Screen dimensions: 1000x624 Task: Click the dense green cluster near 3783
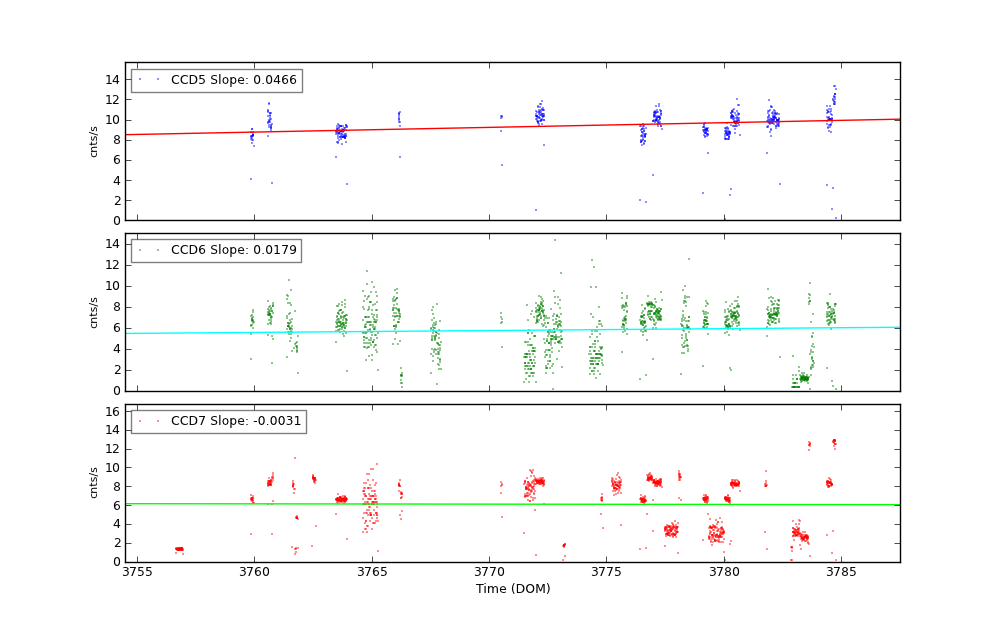tap(801, 379)
